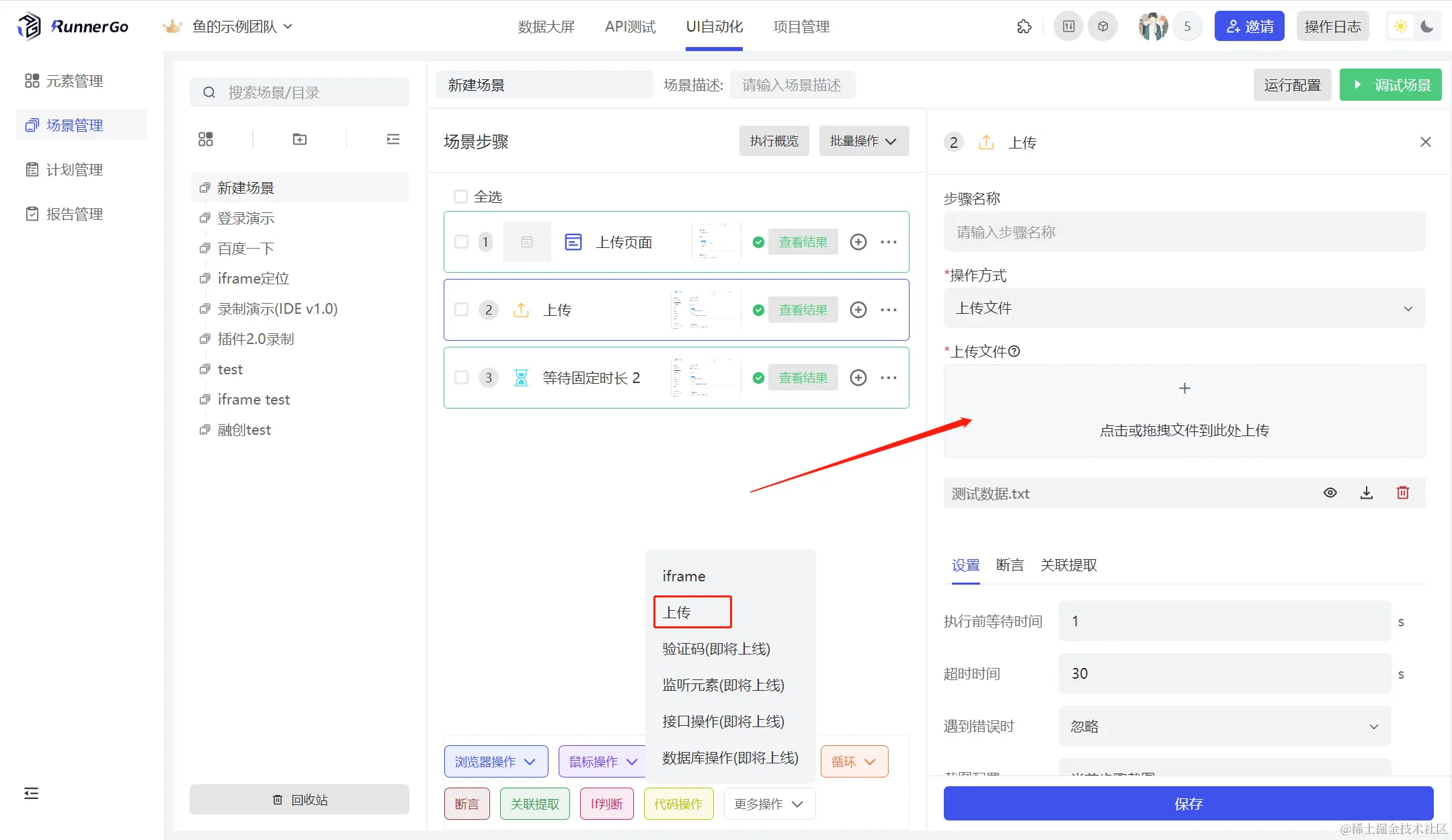The width and height of the screenshot is (1452, 840).
Task: Open the 操作方式 dropdown showing 上传文件
Action: (x=1184, y=308)
